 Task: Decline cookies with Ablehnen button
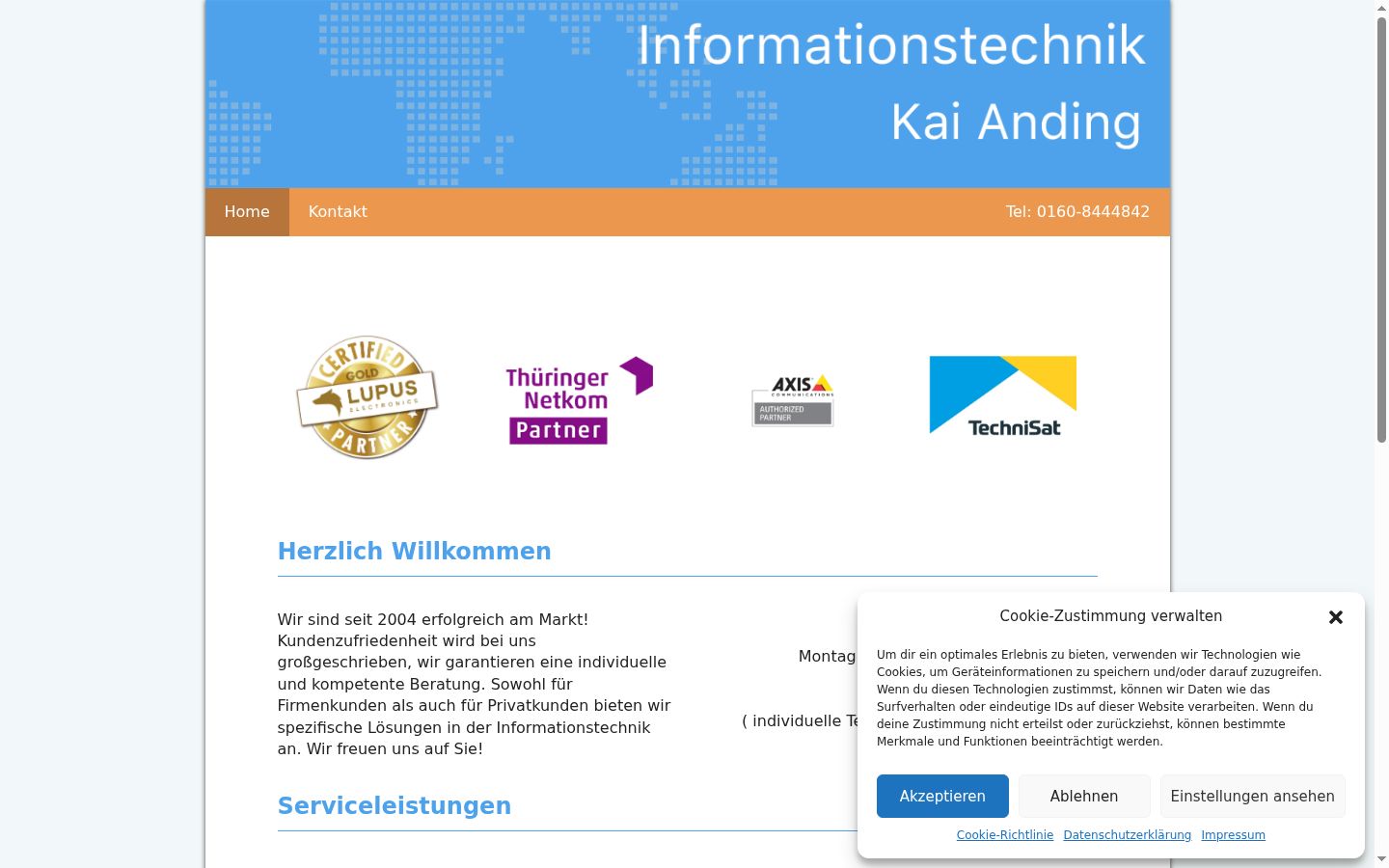(x=1084, y=797)
